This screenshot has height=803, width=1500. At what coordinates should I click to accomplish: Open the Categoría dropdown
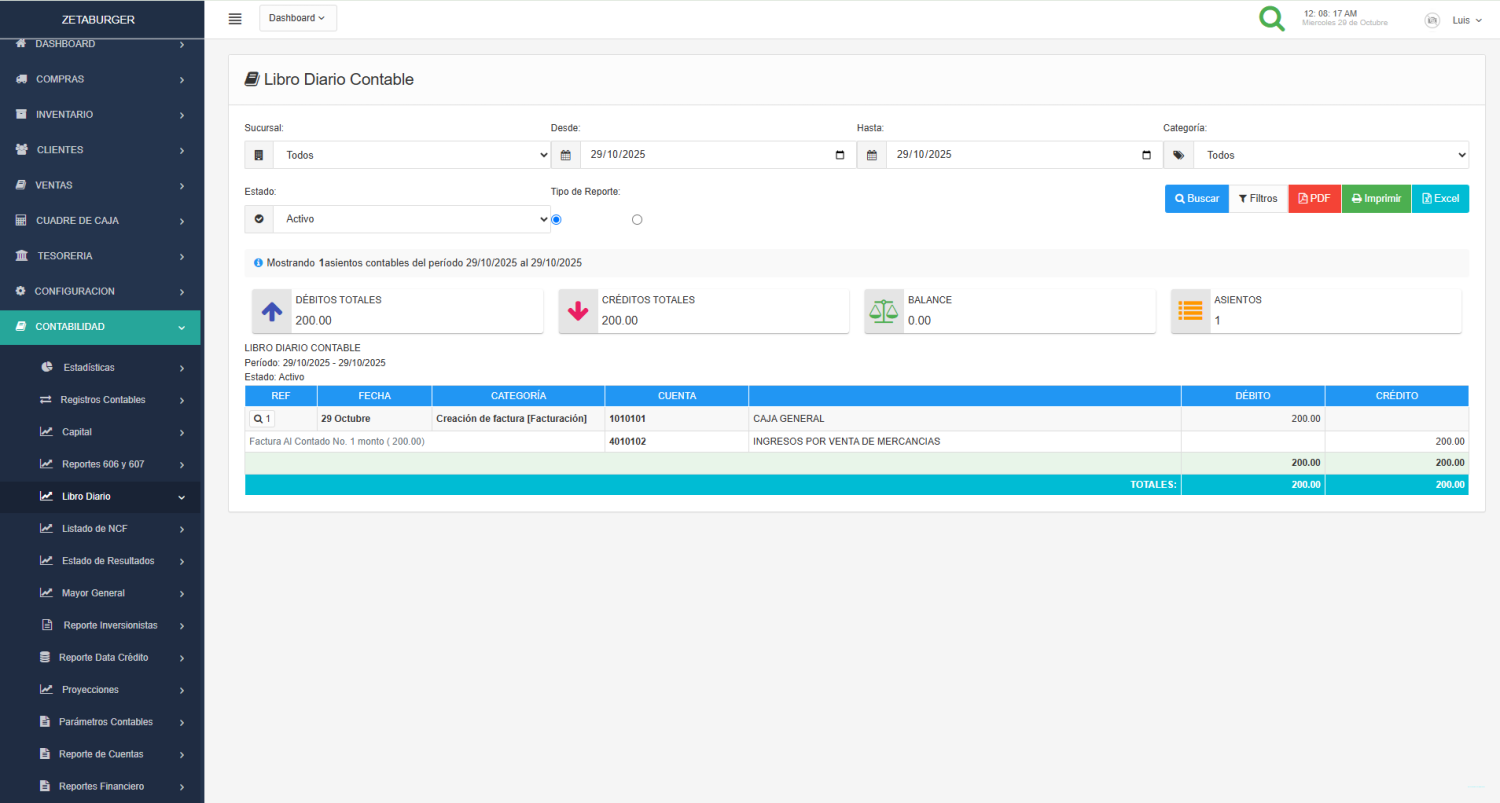(x=1330, y=155)
